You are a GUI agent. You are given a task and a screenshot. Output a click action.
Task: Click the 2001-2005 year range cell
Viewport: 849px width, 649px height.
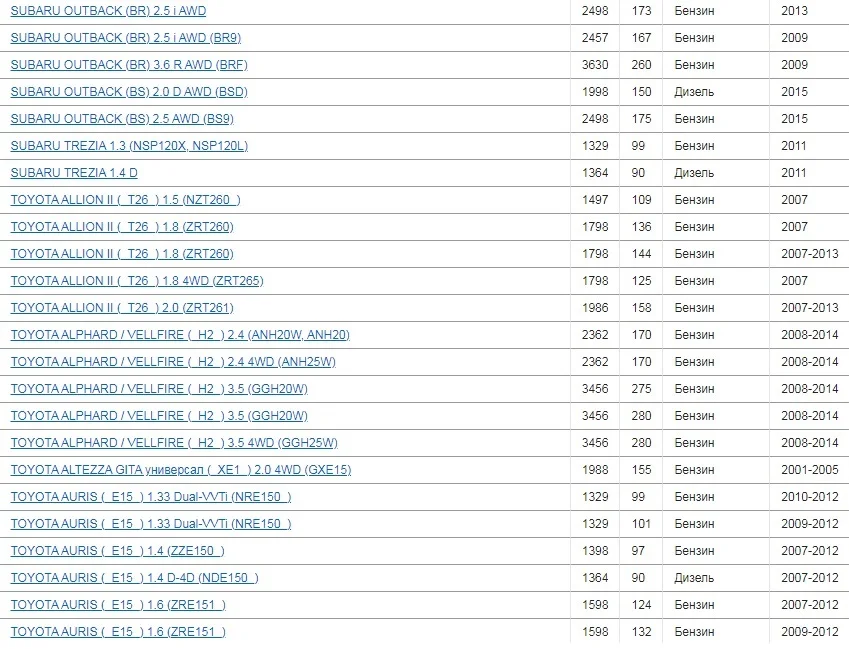(x=809, y=471)
